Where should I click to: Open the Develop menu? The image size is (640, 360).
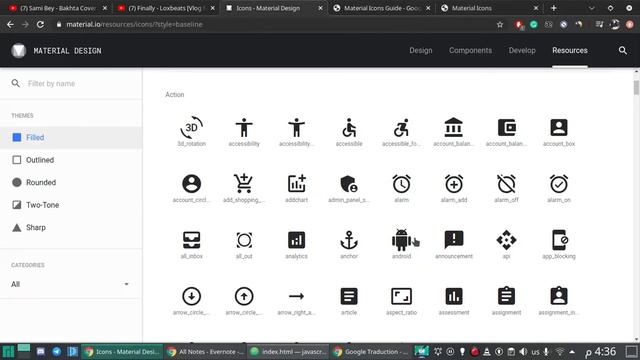tap(522, 50)
